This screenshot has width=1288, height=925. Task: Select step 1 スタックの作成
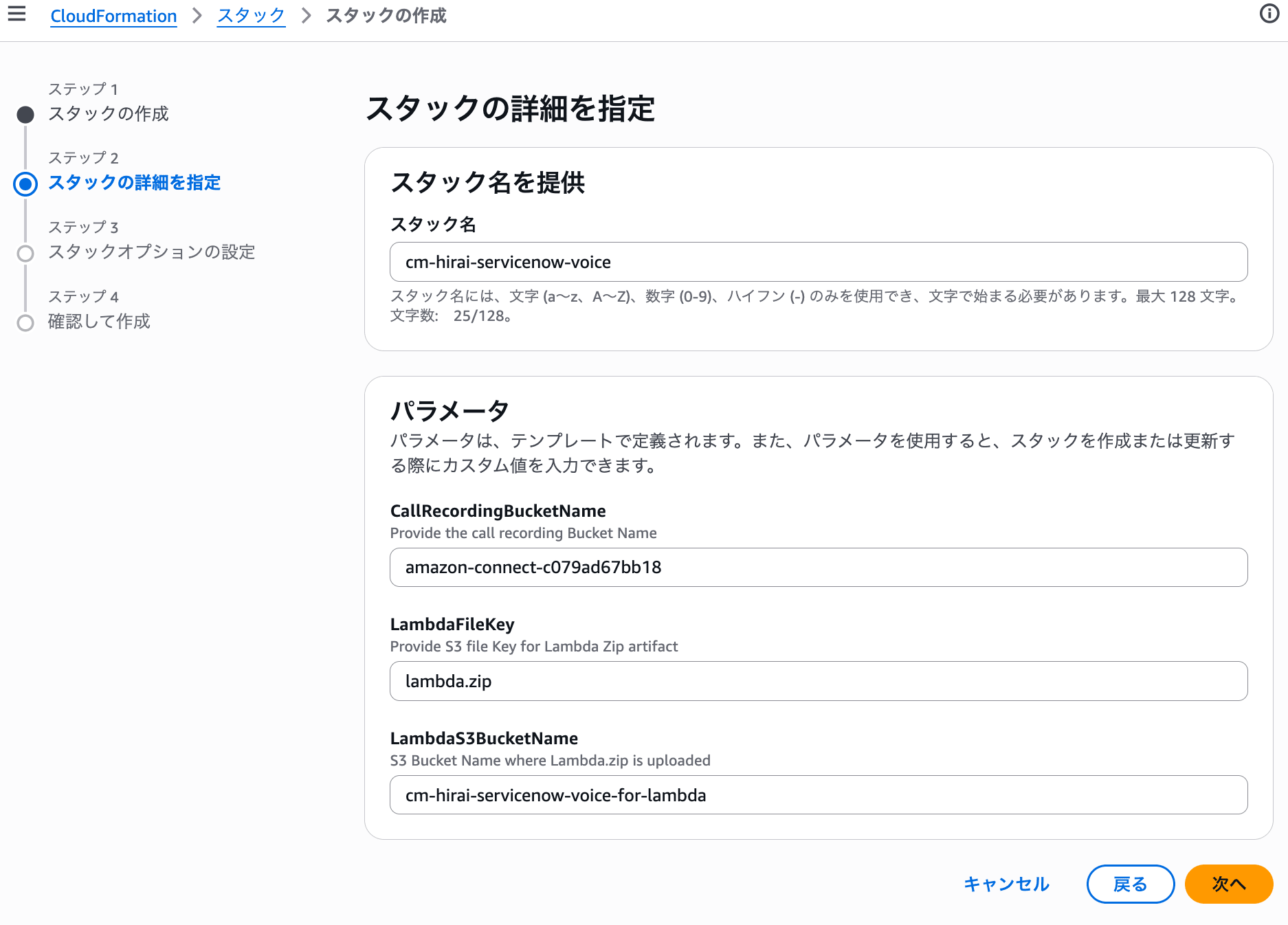[108, 113]
